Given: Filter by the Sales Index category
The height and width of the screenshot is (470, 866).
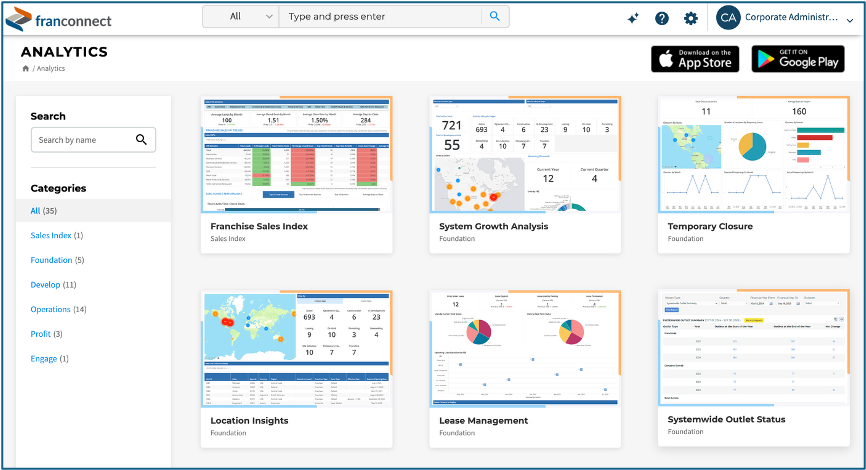Looking at the screenshot, I should (x=50, y=235).
